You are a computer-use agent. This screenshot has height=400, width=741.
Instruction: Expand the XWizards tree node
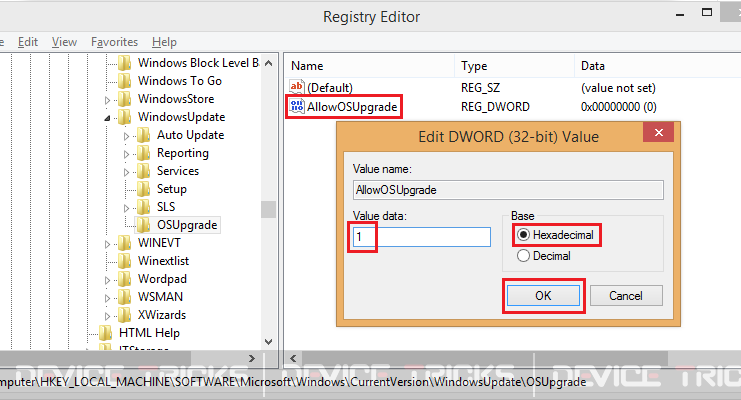pos(107,316)
